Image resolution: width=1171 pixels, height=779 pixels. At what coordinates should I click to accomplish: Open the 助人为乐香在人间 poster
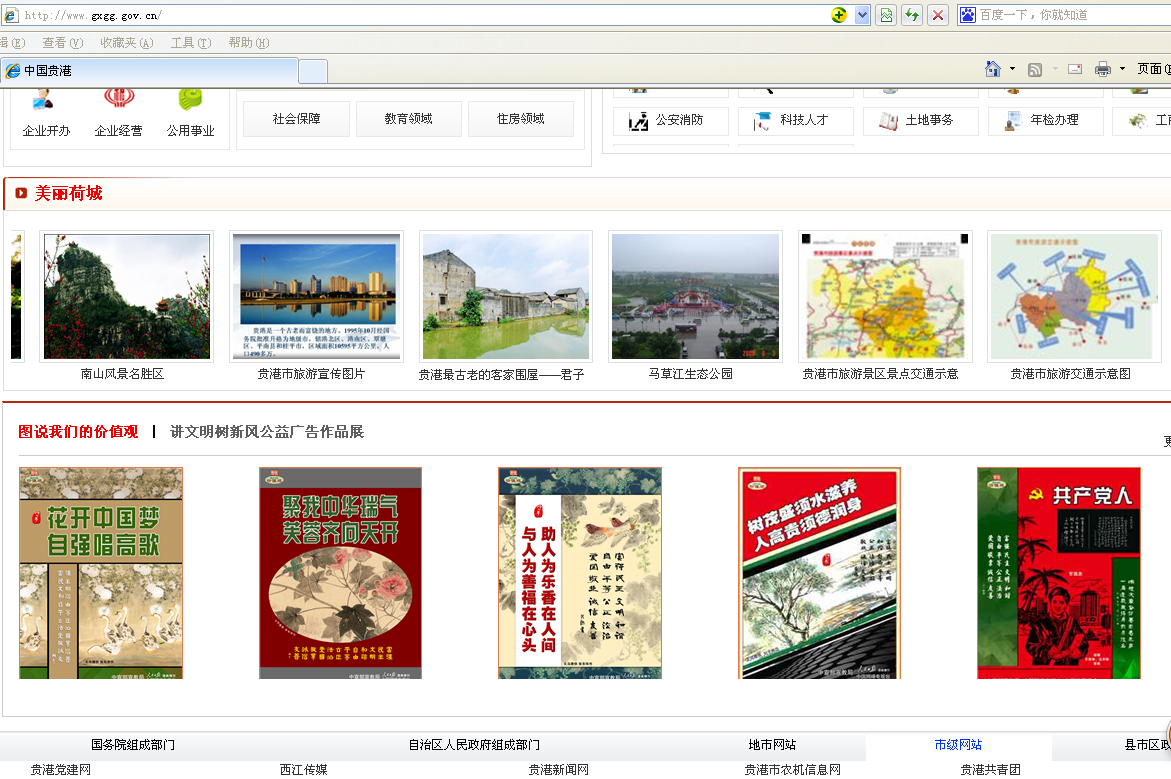580,573
